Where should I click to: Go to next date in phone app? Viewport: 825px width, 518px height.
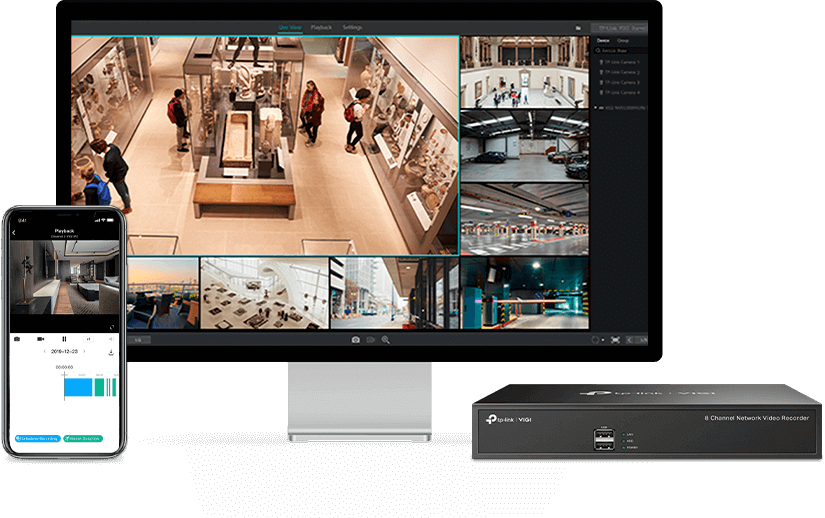(84, 351)
